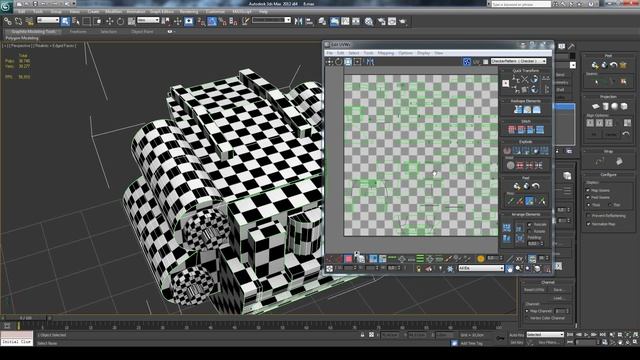
Task: Open All IDs dropdown in Edit UVWs
Action: [x=481, y=268]
